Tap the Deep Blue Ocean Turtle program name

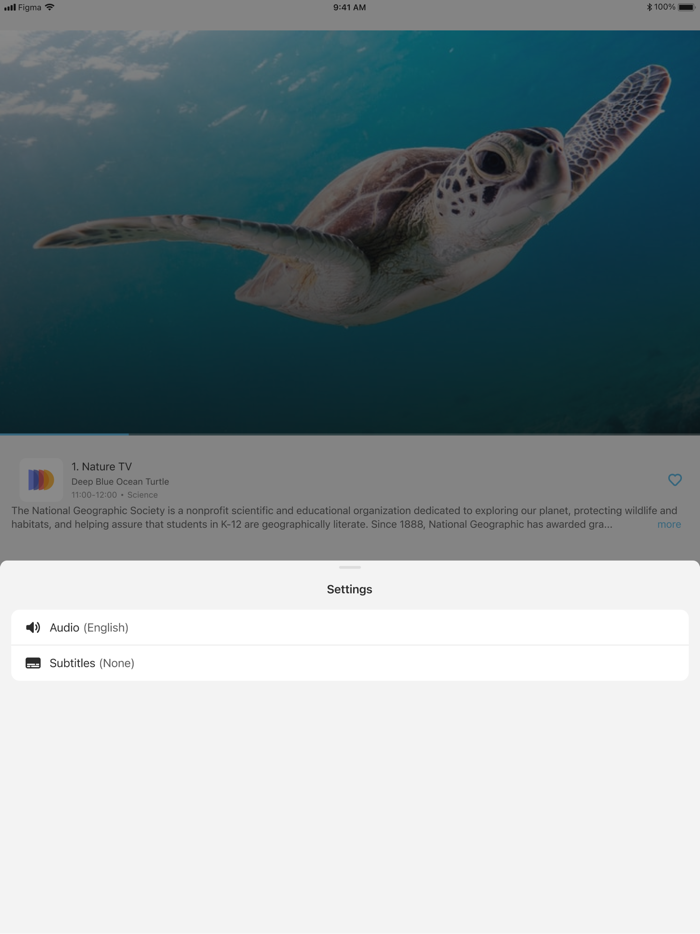(120, 481)
